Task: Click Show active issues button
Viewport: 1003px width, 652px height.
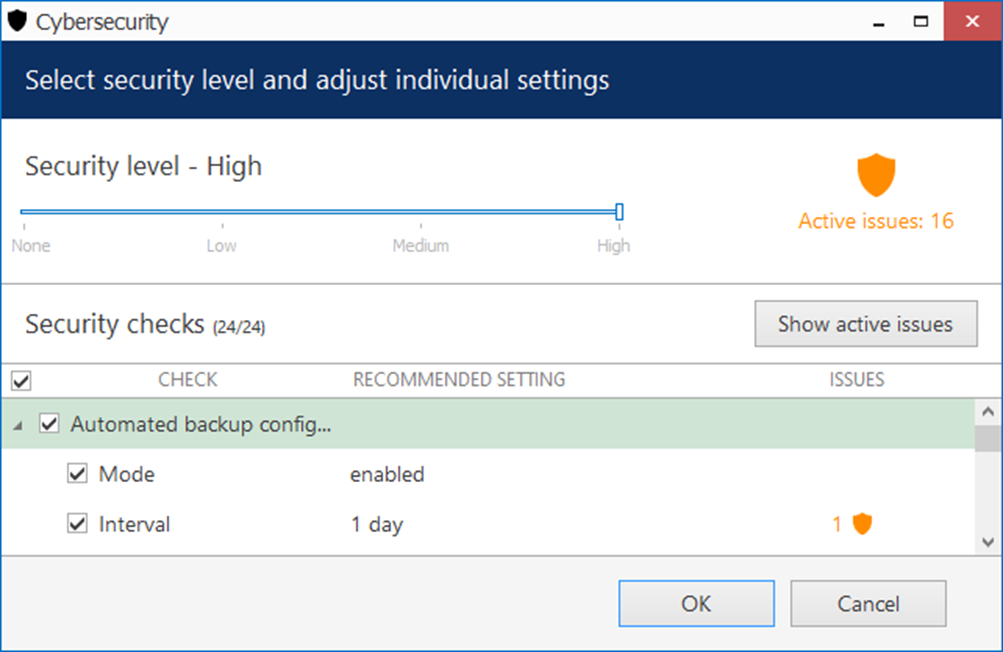Action: click(865, 324)
